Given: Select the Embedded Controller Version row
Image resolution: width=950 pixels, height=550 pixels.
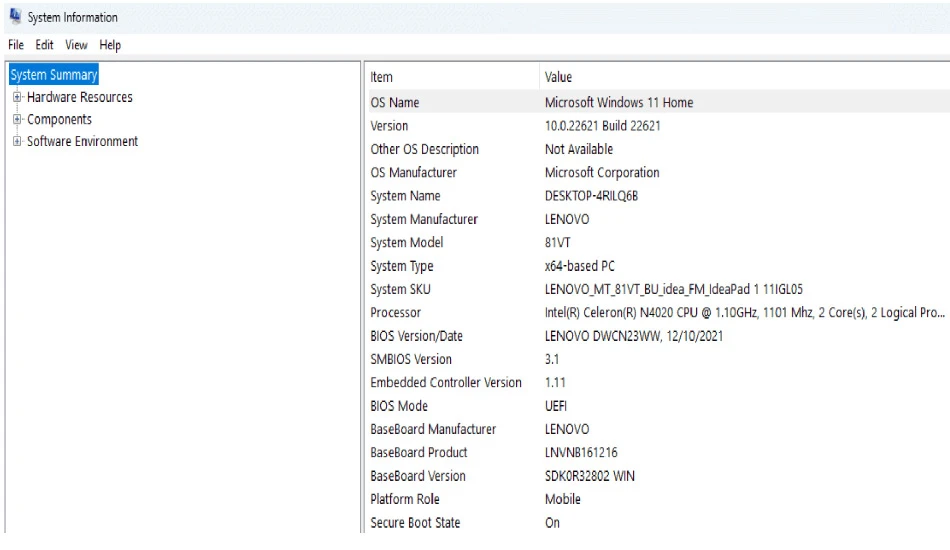Looking at the screenshot, I should point(659,382).
